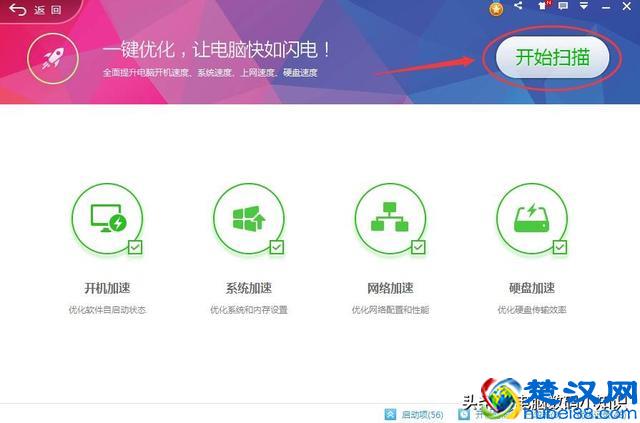Click the headline 一键优化，让电脑快如闪电！
The image size is (640, 423).
(x=216, y=50)
